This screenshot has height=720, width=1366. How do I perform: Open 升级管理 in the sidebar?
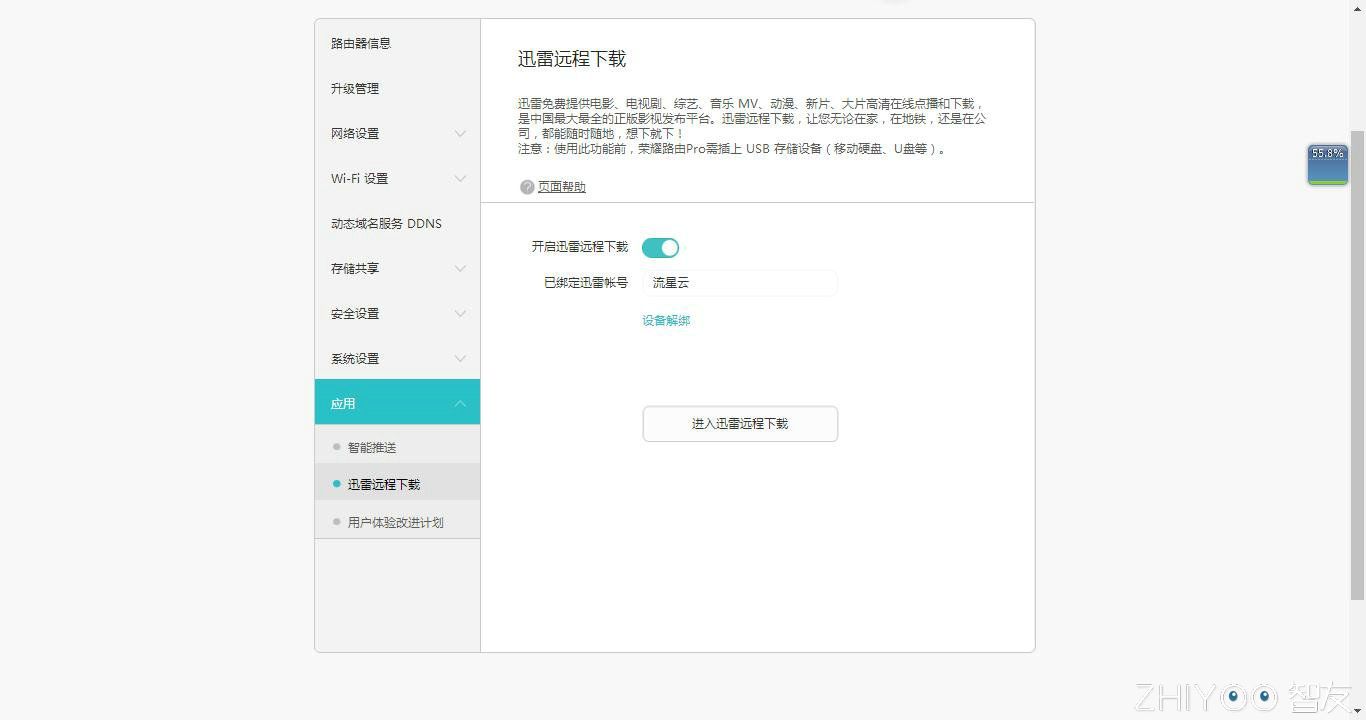[355, 88]
